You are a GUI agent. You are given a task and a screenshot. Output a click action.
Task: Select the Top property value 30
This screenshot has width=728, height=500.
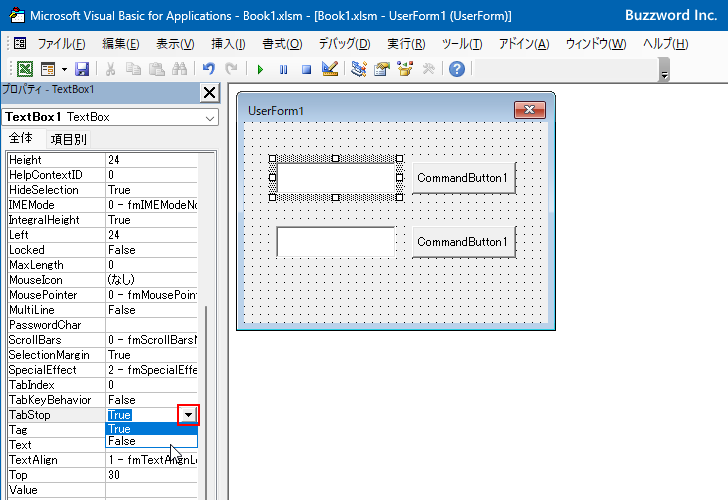pyautogui.click(x=152, y=475)
